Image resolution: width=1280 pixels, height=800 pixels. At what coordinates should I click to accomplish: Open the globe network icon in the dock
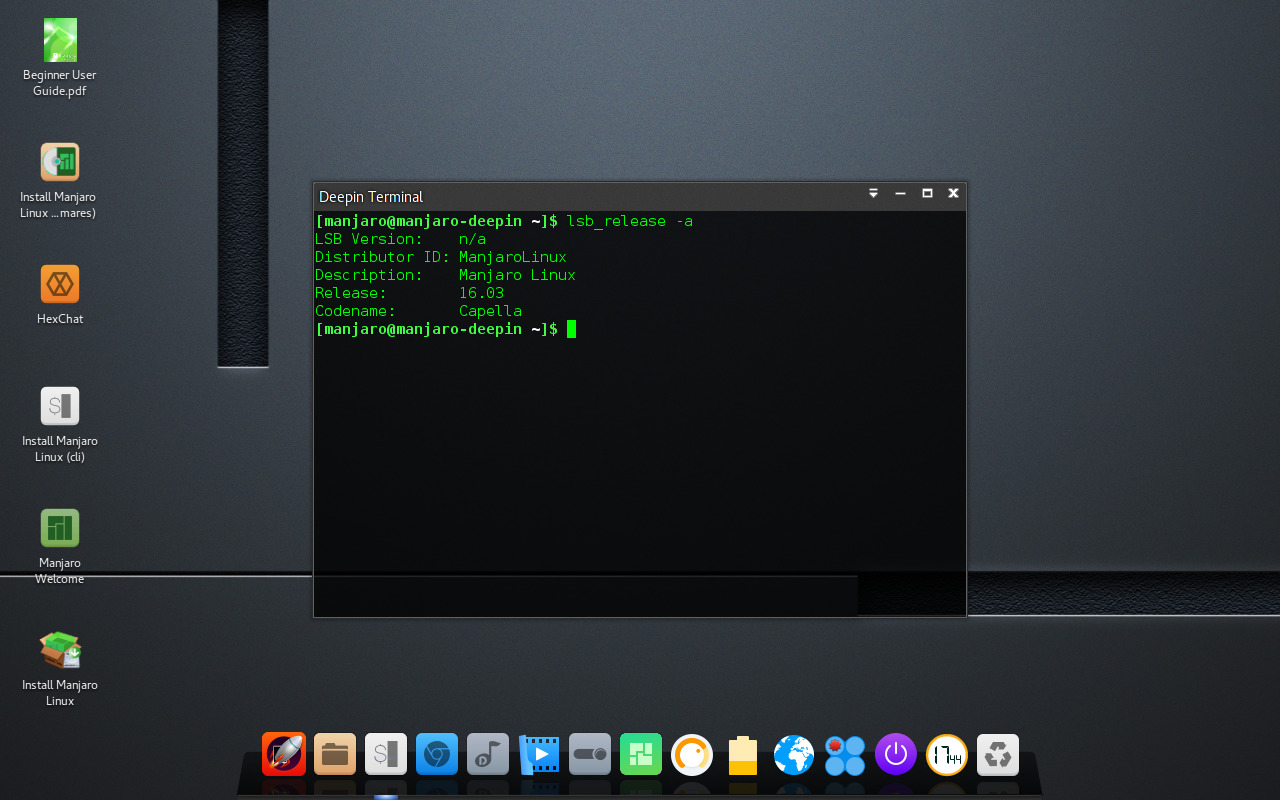[793, 754]
